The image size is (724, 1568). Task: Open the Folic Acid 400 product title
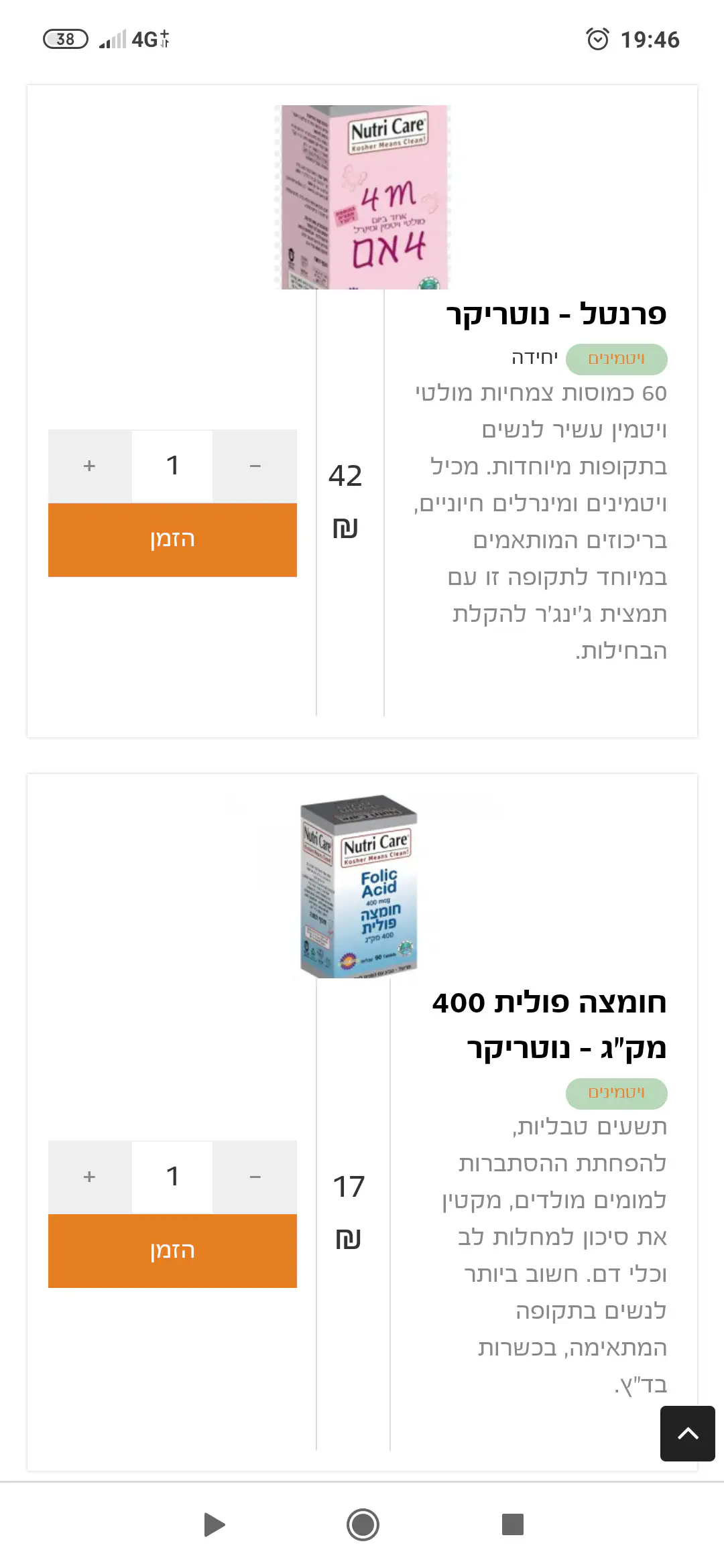549,1025
